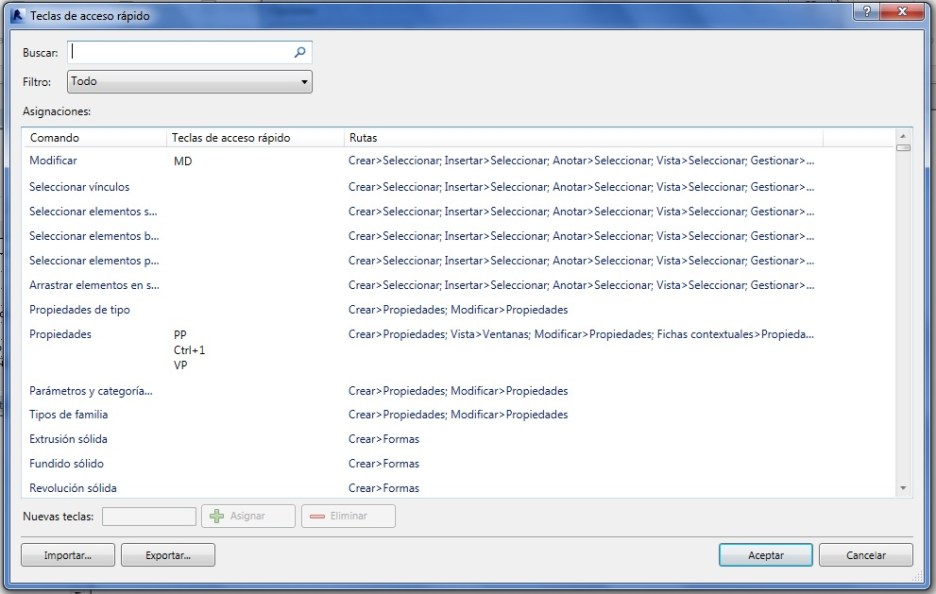Screen dimensions: 936x594
Task: Click the help question mark button
Action: click(x=864, y=12)
